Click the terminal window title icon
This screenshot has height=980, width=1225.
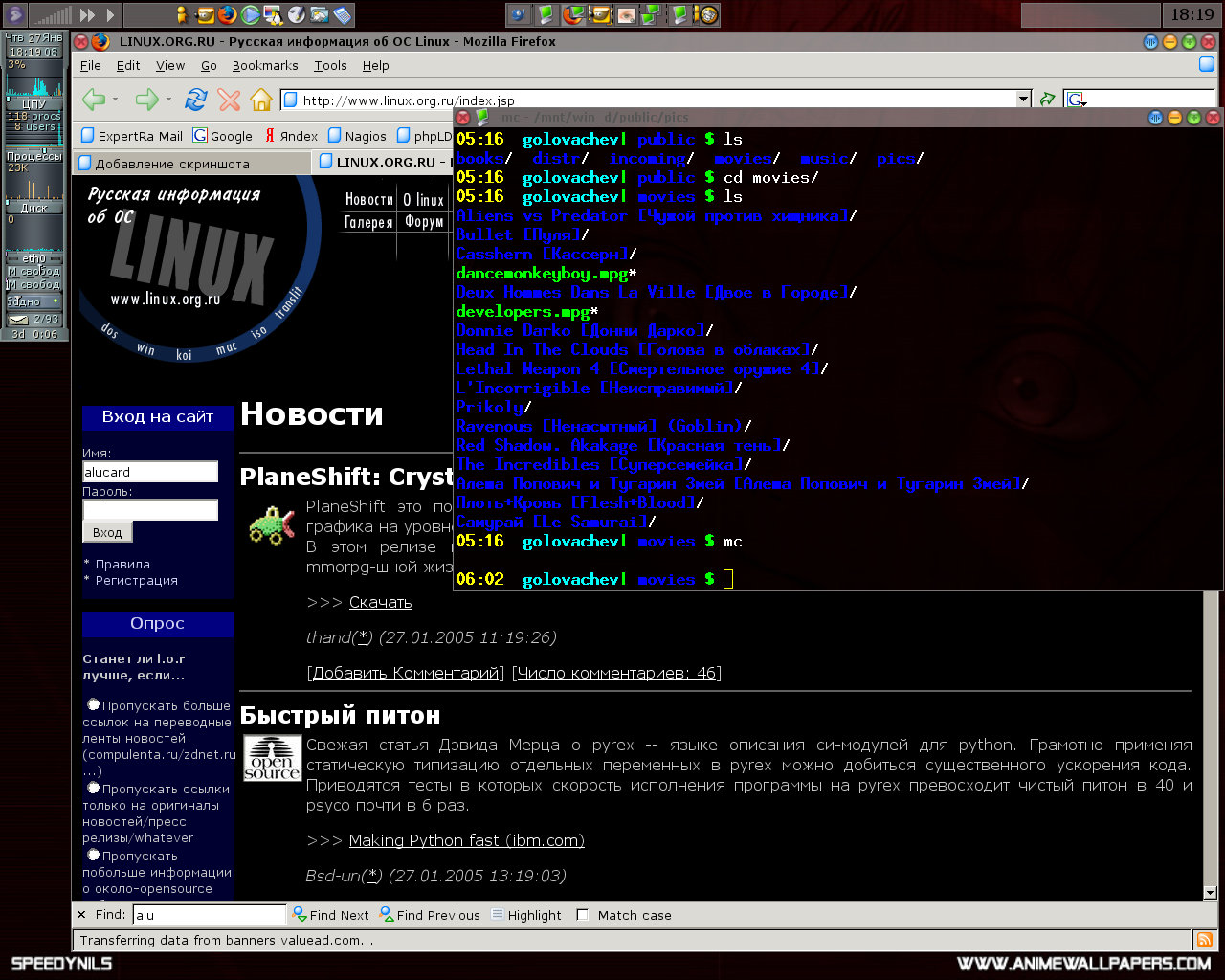coord(482,117)
